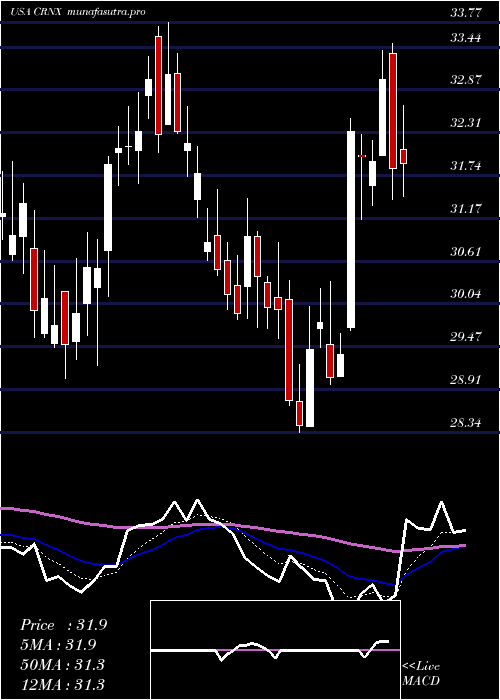Select the 31.17 price axis label
The width and height of the screenshot is (500, 700).
coord(466,208)
